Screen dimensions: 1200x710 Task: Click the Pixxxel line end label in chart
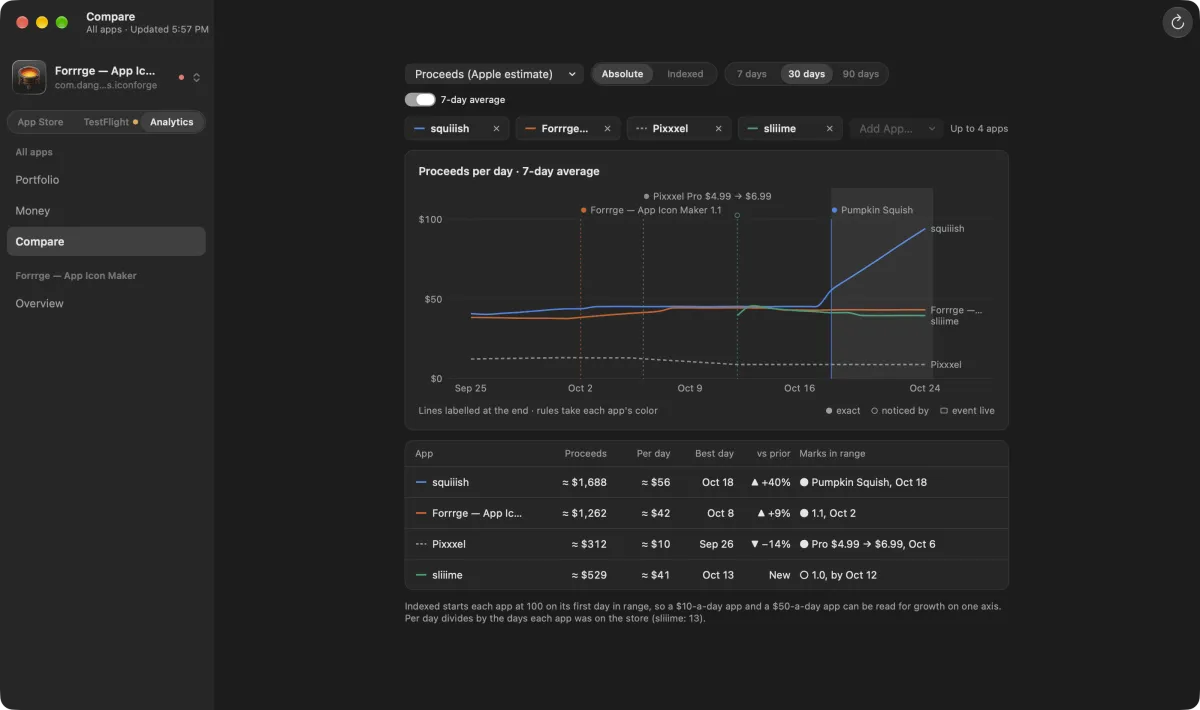[945, 365]
